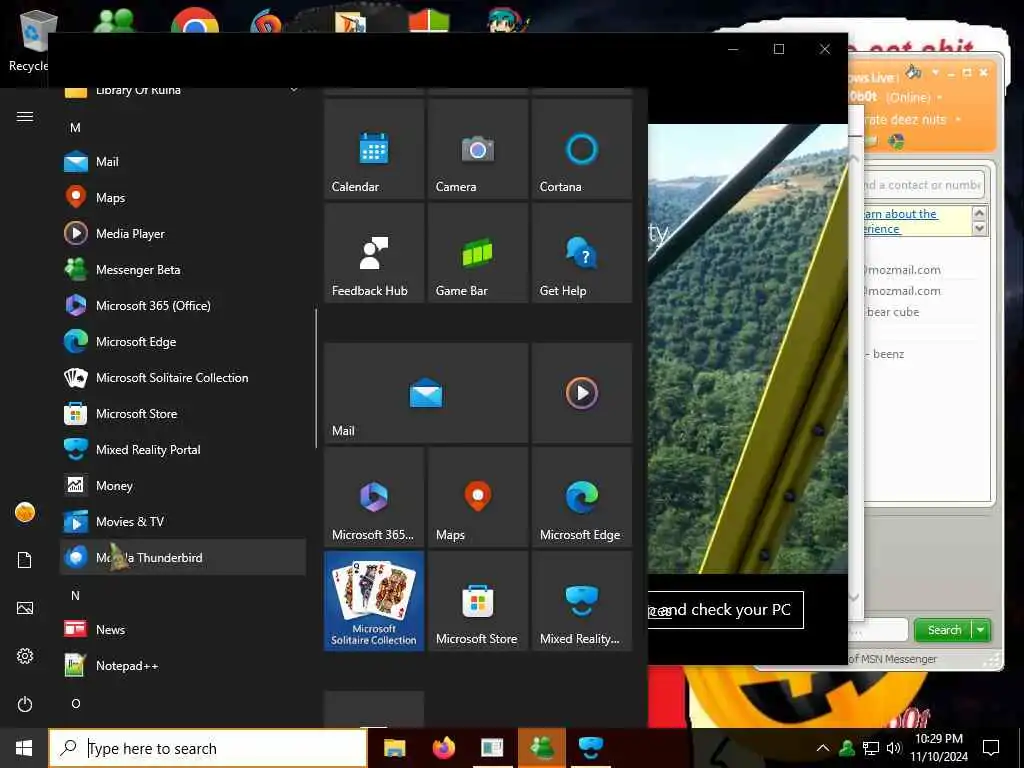Open the learn about the experience link

click(901, 221)
